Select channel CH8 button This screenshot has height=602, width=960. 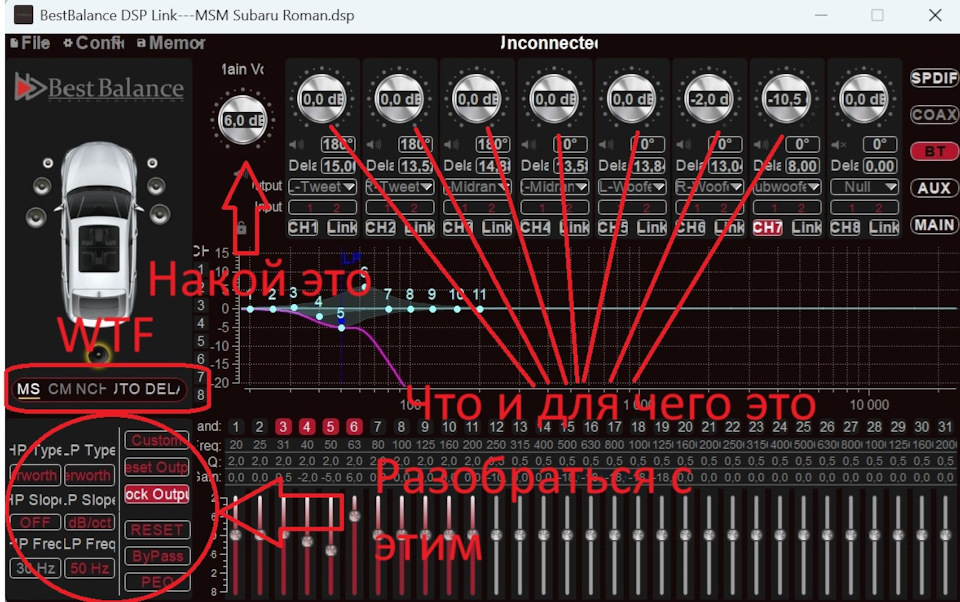click(845, 228)
